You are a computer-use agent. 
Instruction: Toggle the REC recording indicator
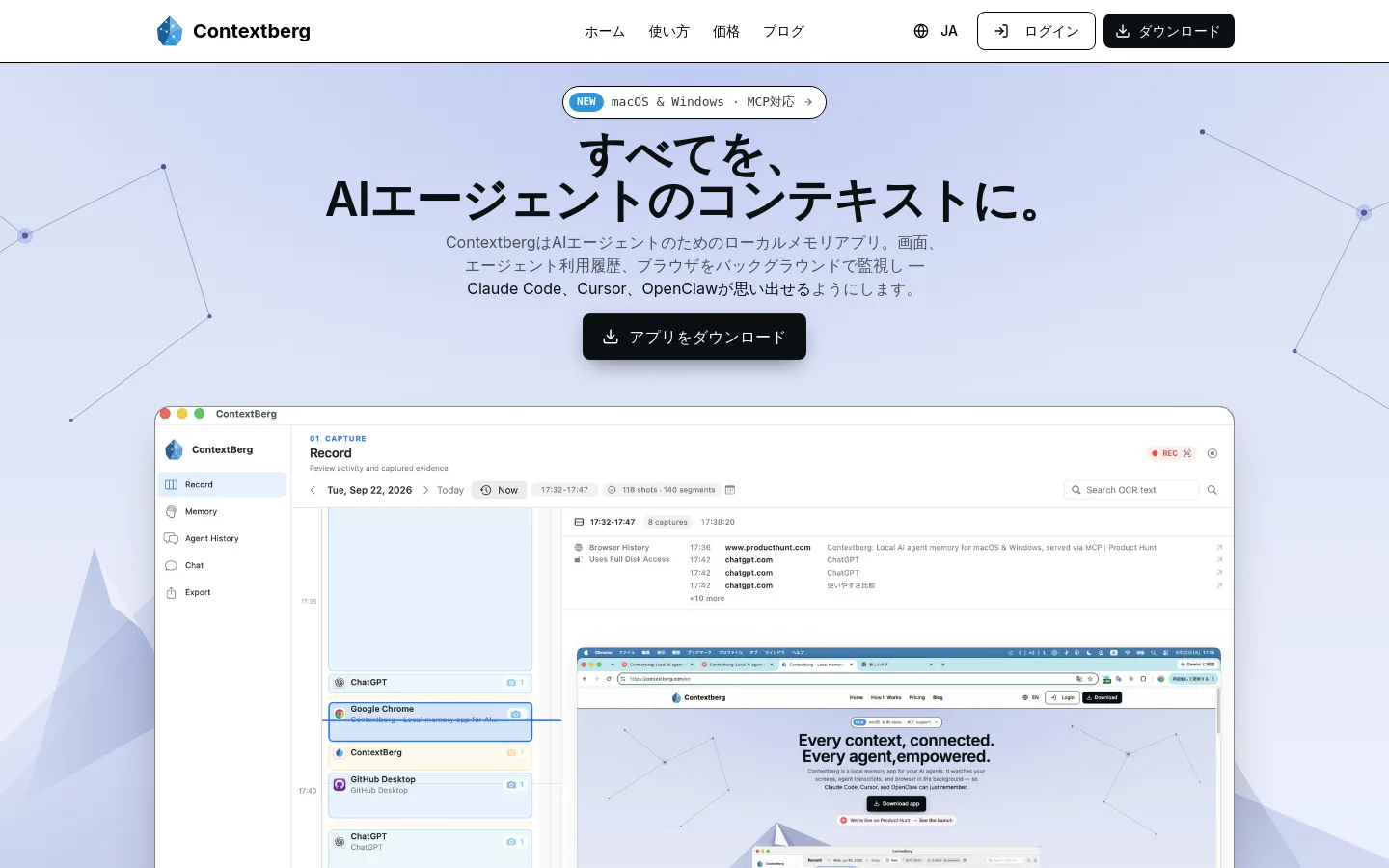pyautogui.click(x=1172, y=453)
